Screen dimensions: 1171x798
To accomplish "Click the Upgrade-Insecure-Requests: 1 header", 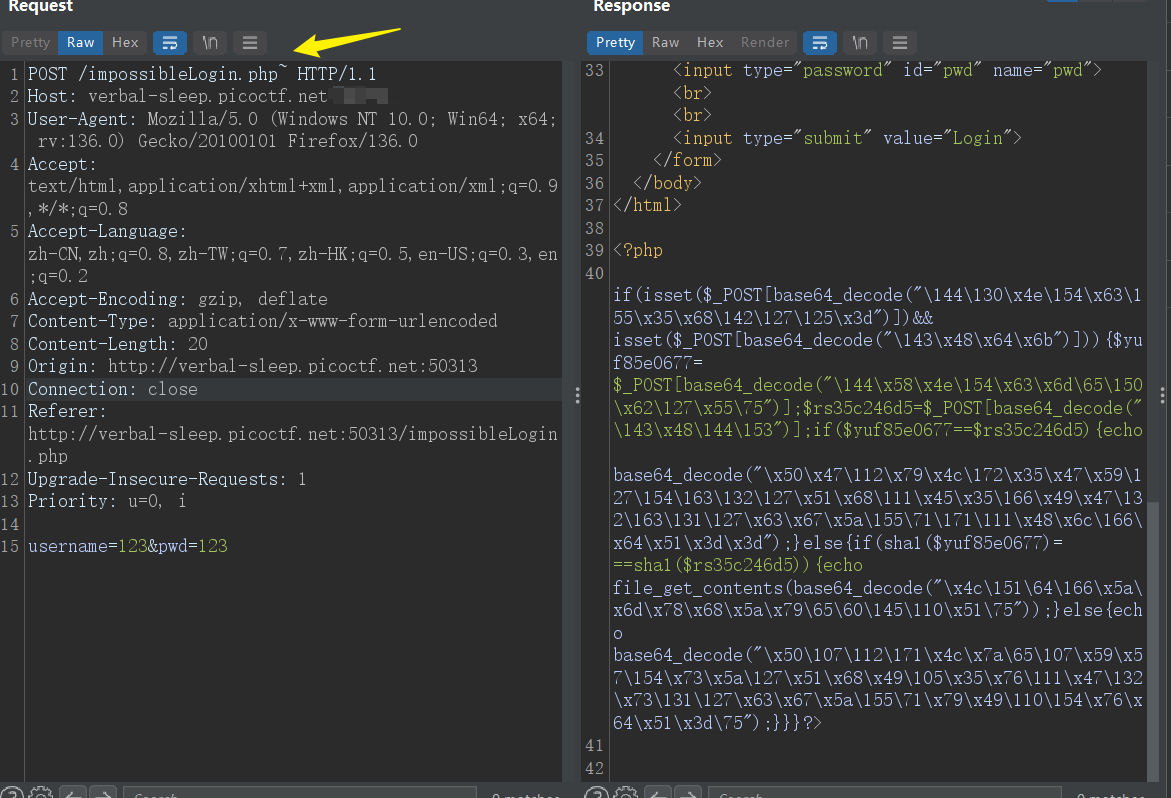I will click(167, 479).
